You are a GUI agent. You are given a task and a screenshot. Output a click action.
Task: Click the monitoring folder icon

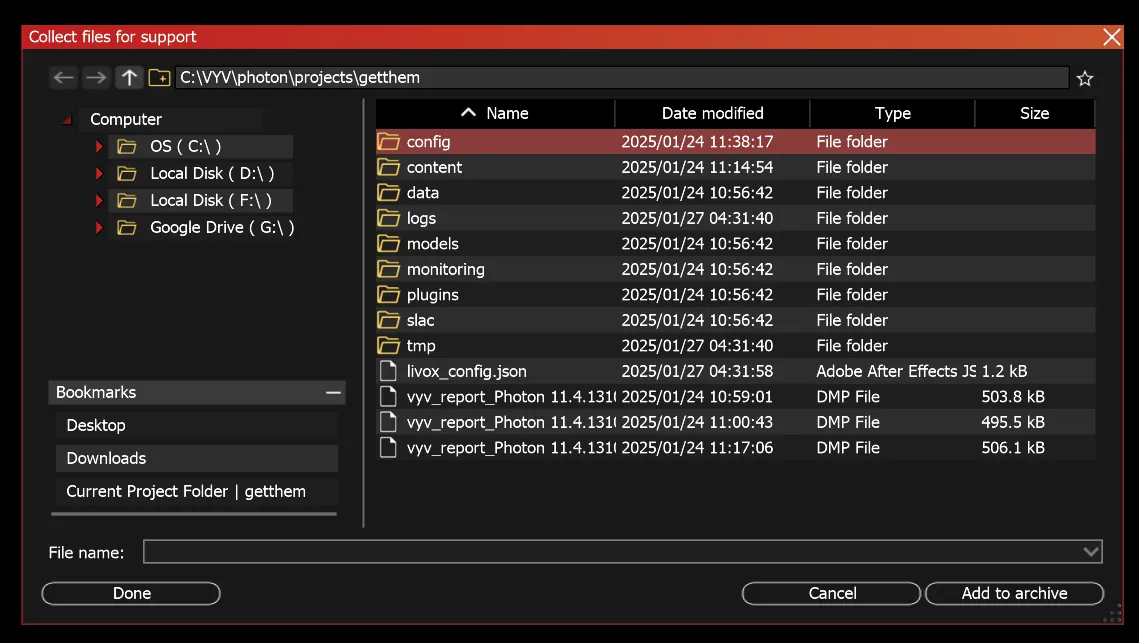click(389, 269)
